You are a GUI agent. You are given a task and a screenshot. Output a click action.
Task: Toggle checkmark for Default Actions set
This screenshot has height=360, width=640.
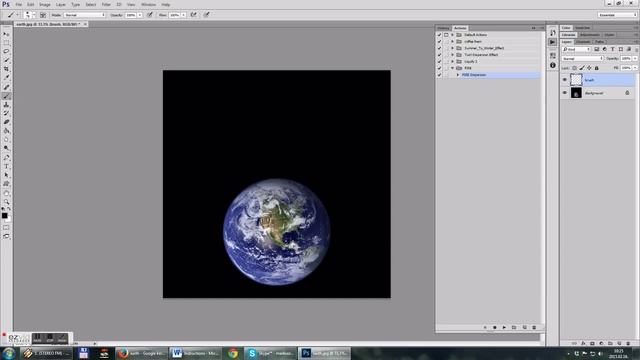pos(440,35)
